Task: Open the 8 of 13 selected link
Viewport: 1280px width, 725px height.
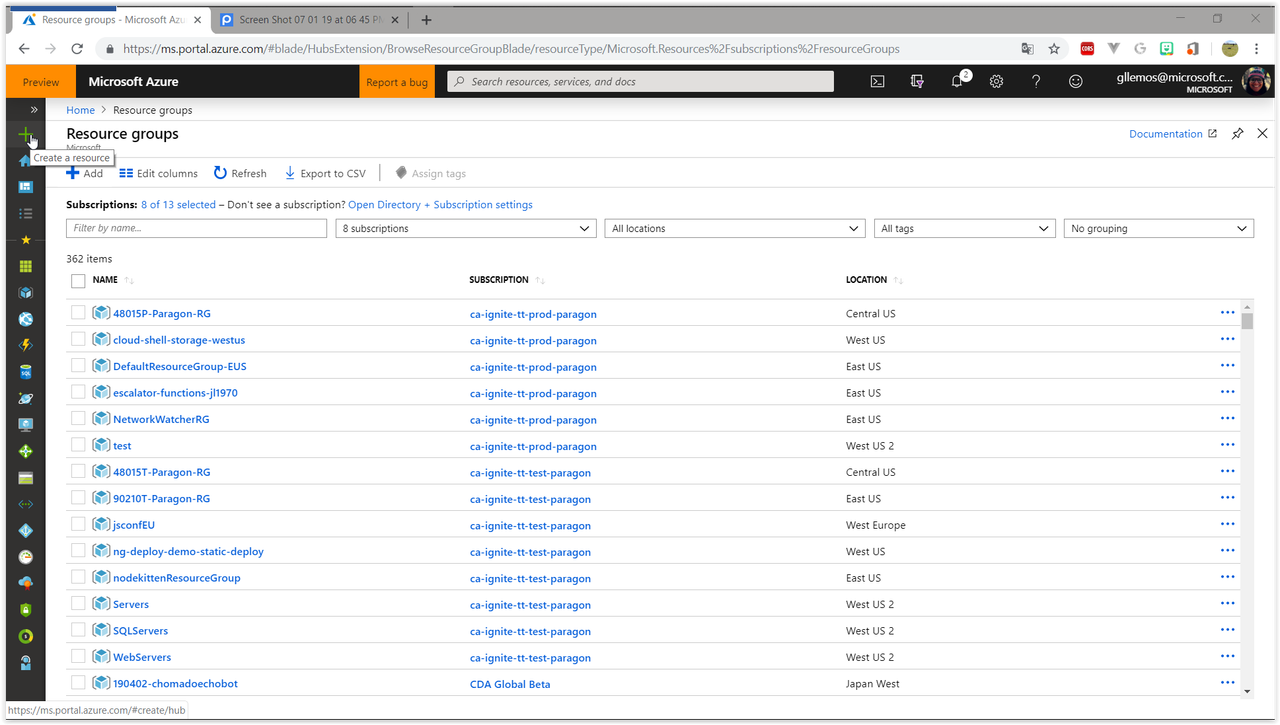Action: pos(178,205)
